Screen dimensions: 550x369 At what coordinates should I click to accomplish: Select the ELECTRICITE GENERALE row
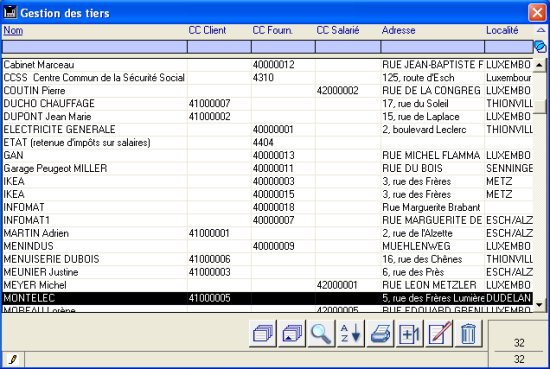click(268, 129)
